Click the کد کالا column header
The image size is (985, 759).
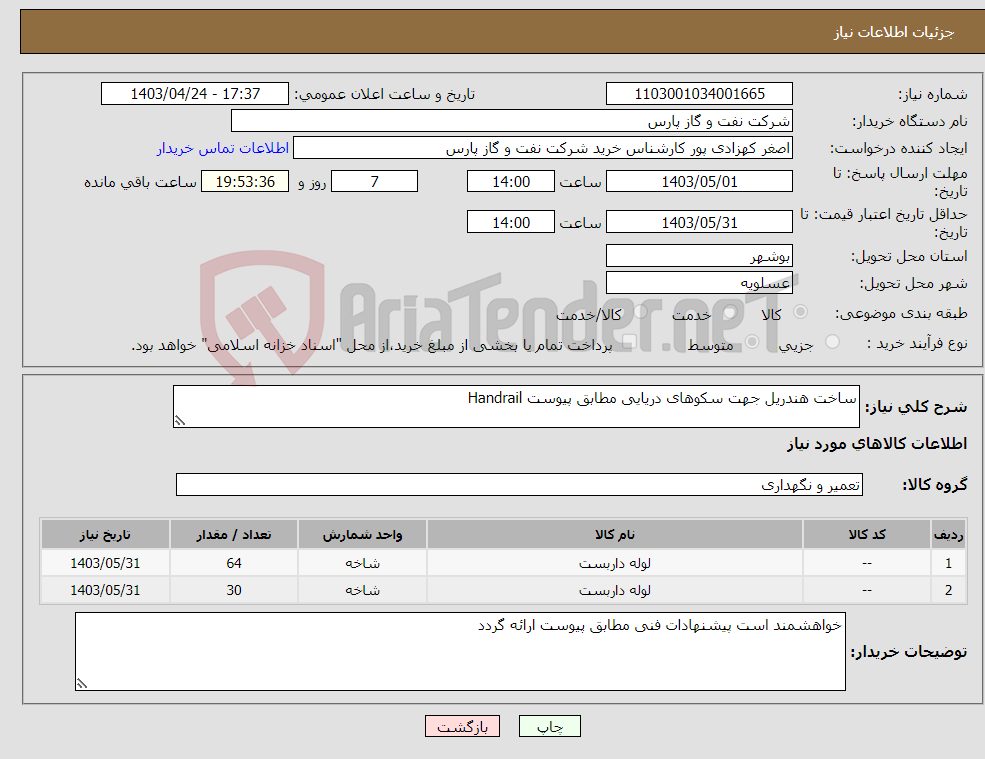[867, 534]
